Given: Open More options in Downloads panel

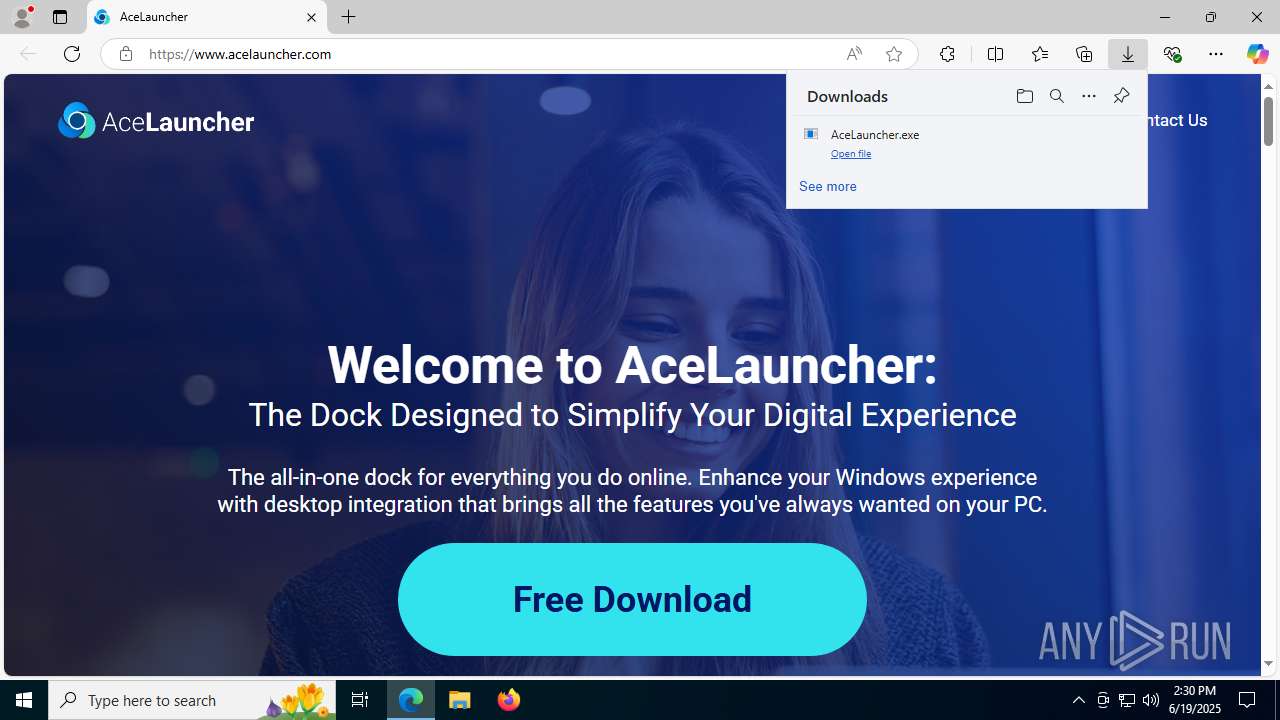Looking at the screenshot, I should click(1089, 96).
